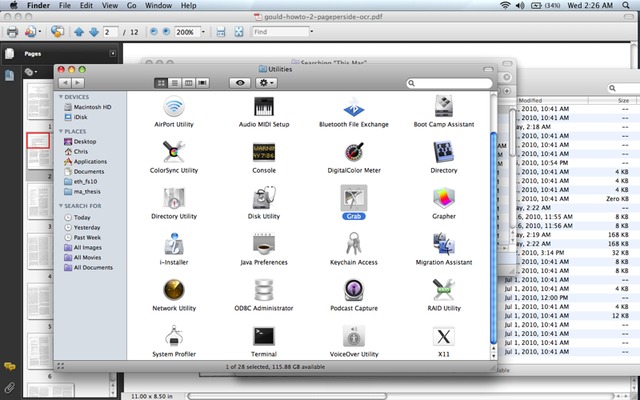
Task: Open ODBC Administrator icon
Action: 264,290
